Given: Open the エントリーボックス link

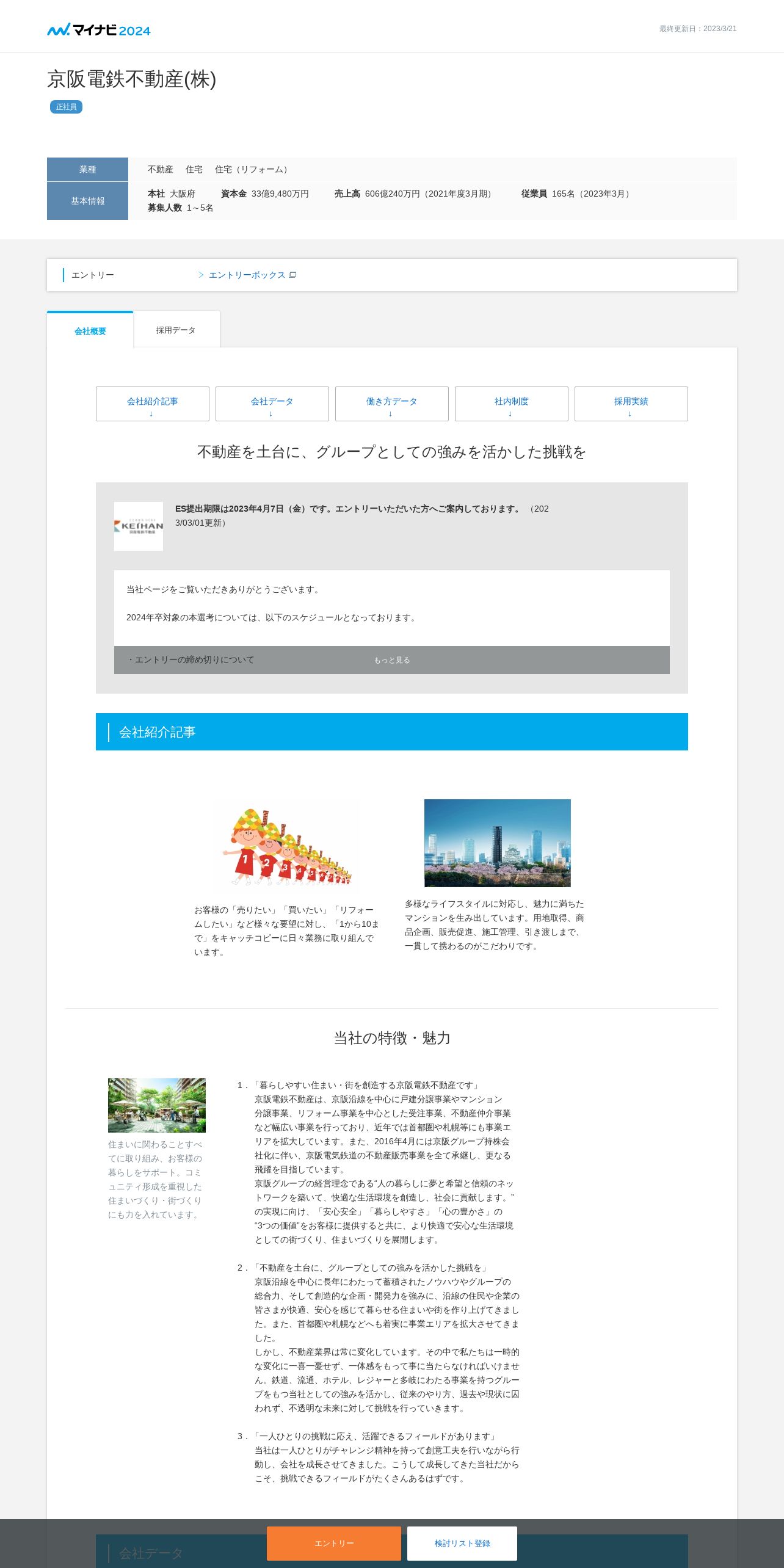Looking at the screenshot, I should coord(247,275).
